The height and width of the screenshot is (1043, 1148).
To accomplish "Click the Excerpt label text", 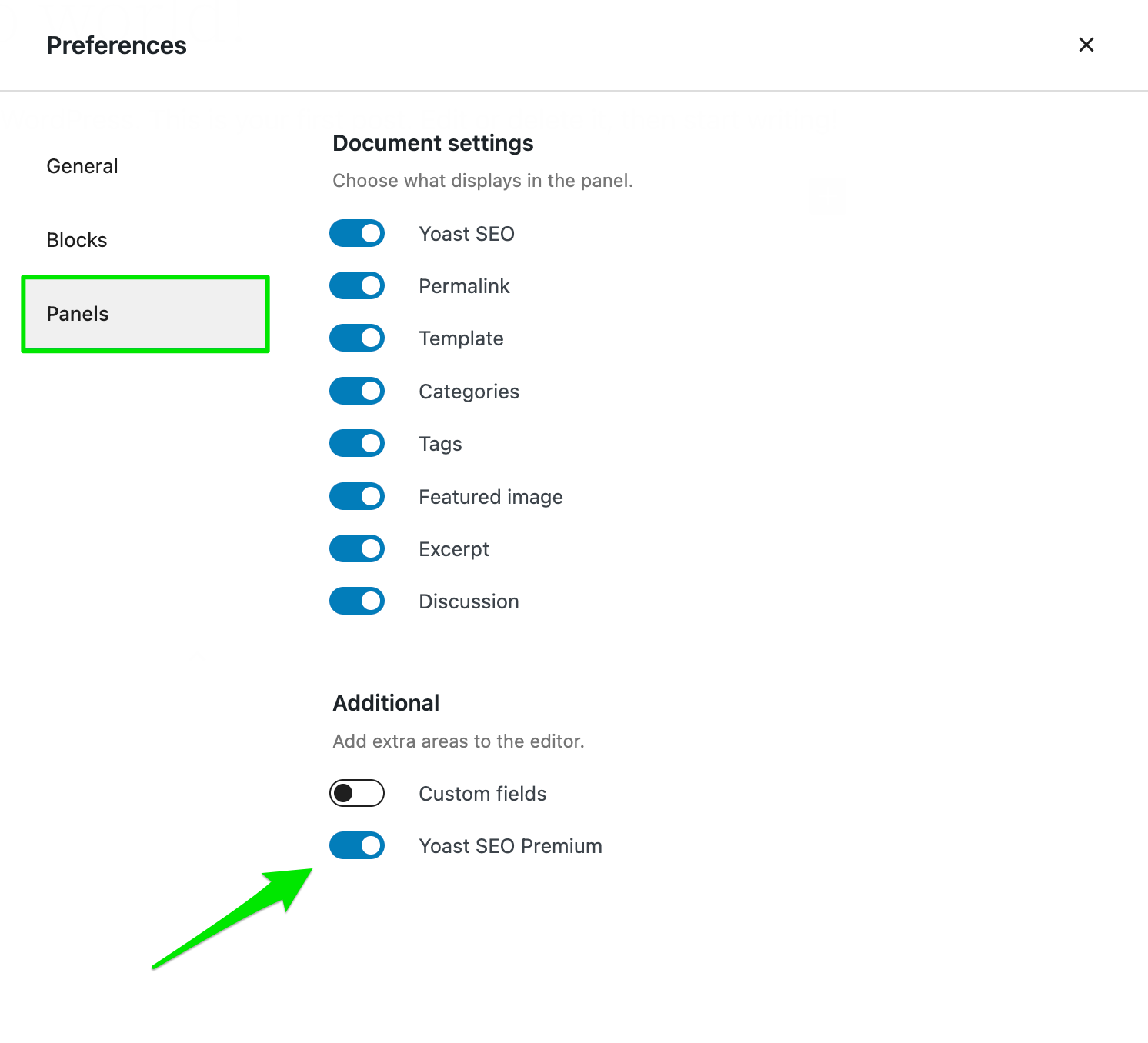I will click(453, 548).
